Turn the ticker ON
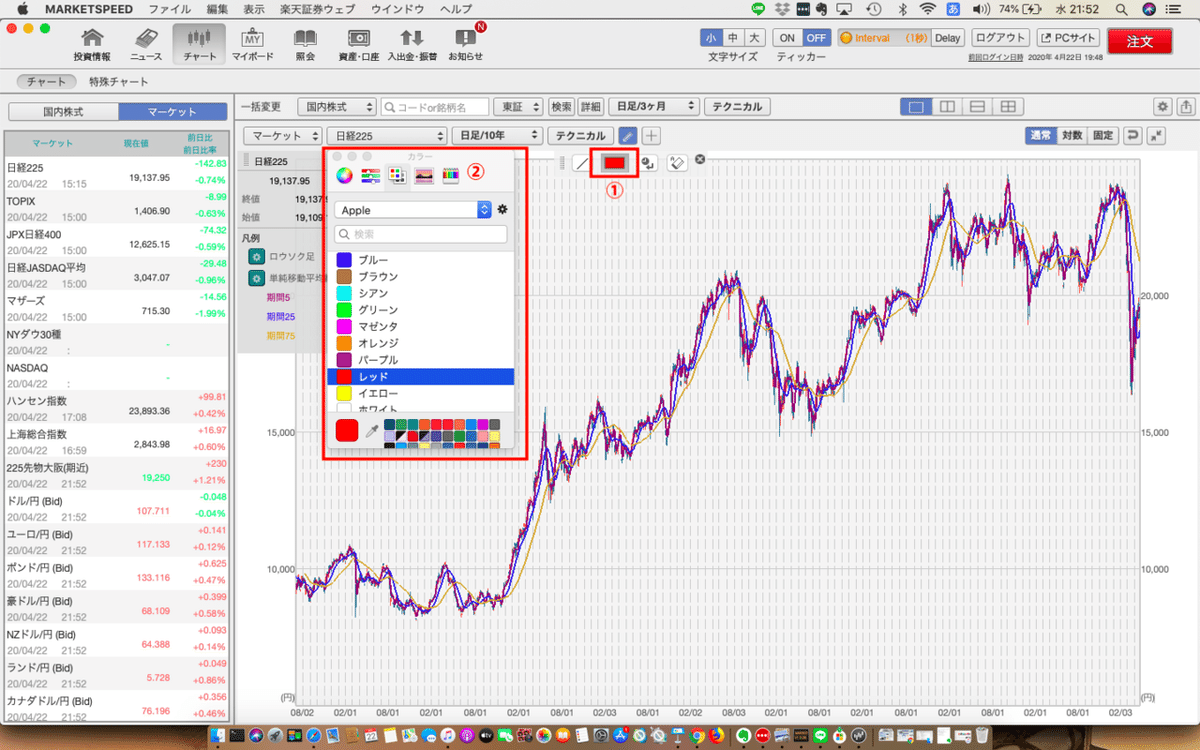This screenshot has height=750, width=1200. pos(788,38)
